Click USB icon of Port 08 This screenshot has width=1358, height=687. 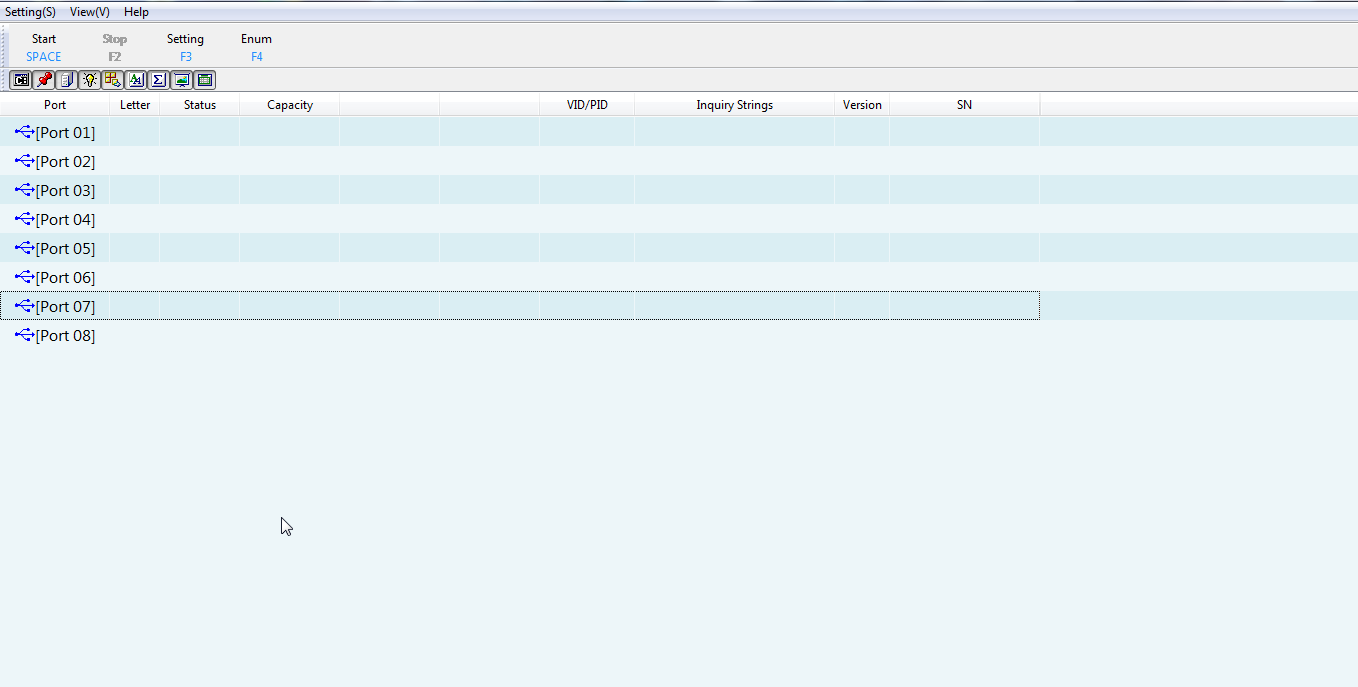[x=25, y=335]
